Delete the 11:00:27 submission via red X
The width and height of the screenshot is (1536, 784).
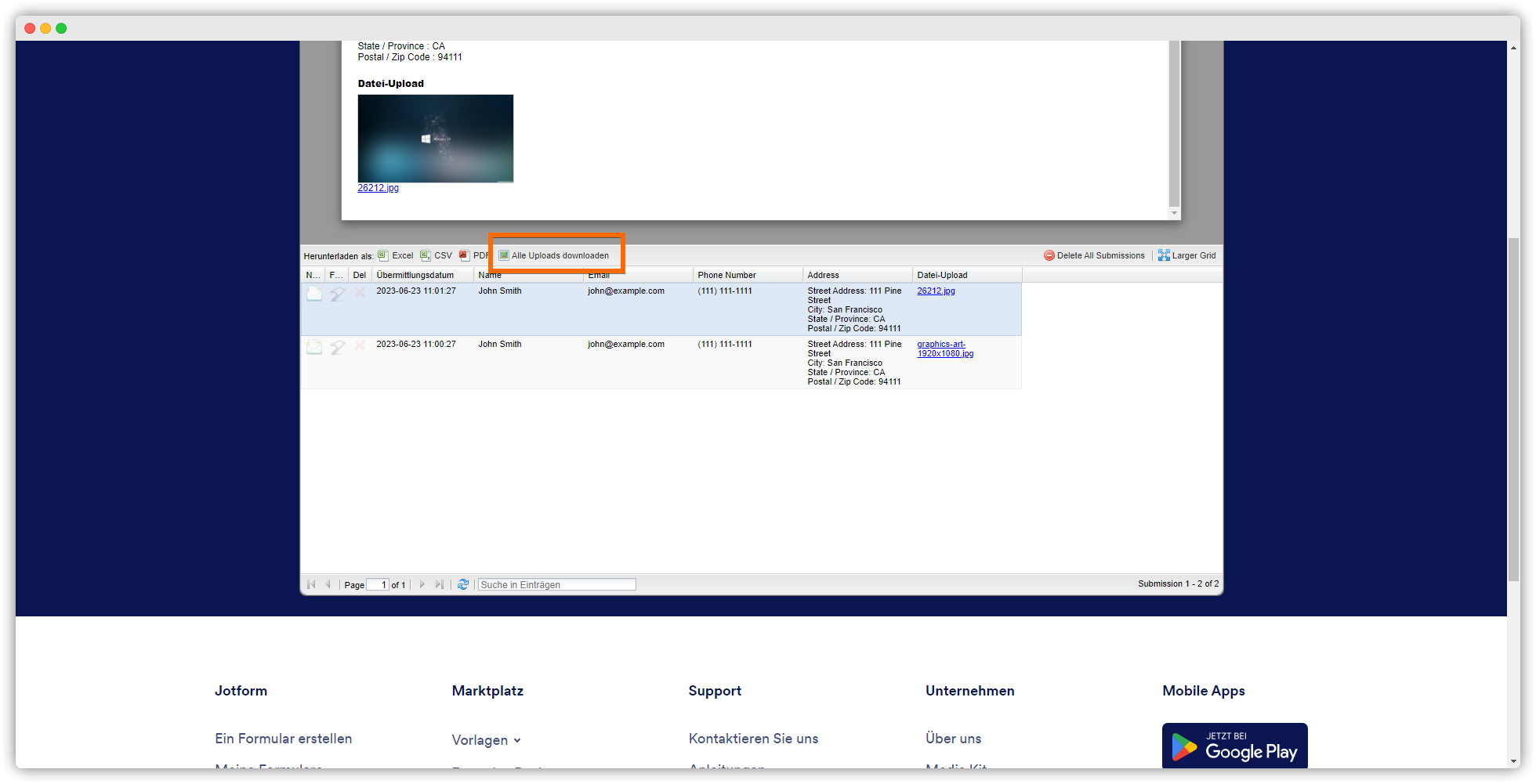click(x=360, y=345)
